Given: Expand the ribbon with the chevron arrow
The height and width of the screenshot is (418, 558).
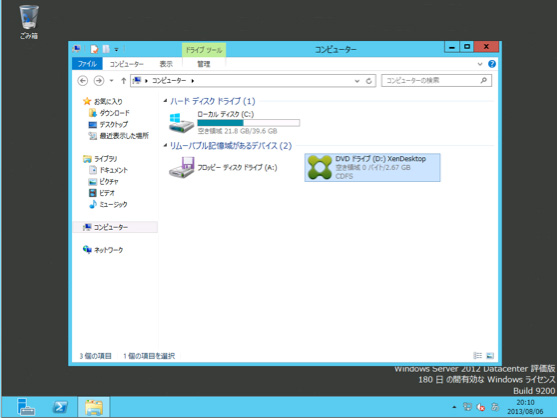Looking at the screenshot, I should click(x=480, y=64).
